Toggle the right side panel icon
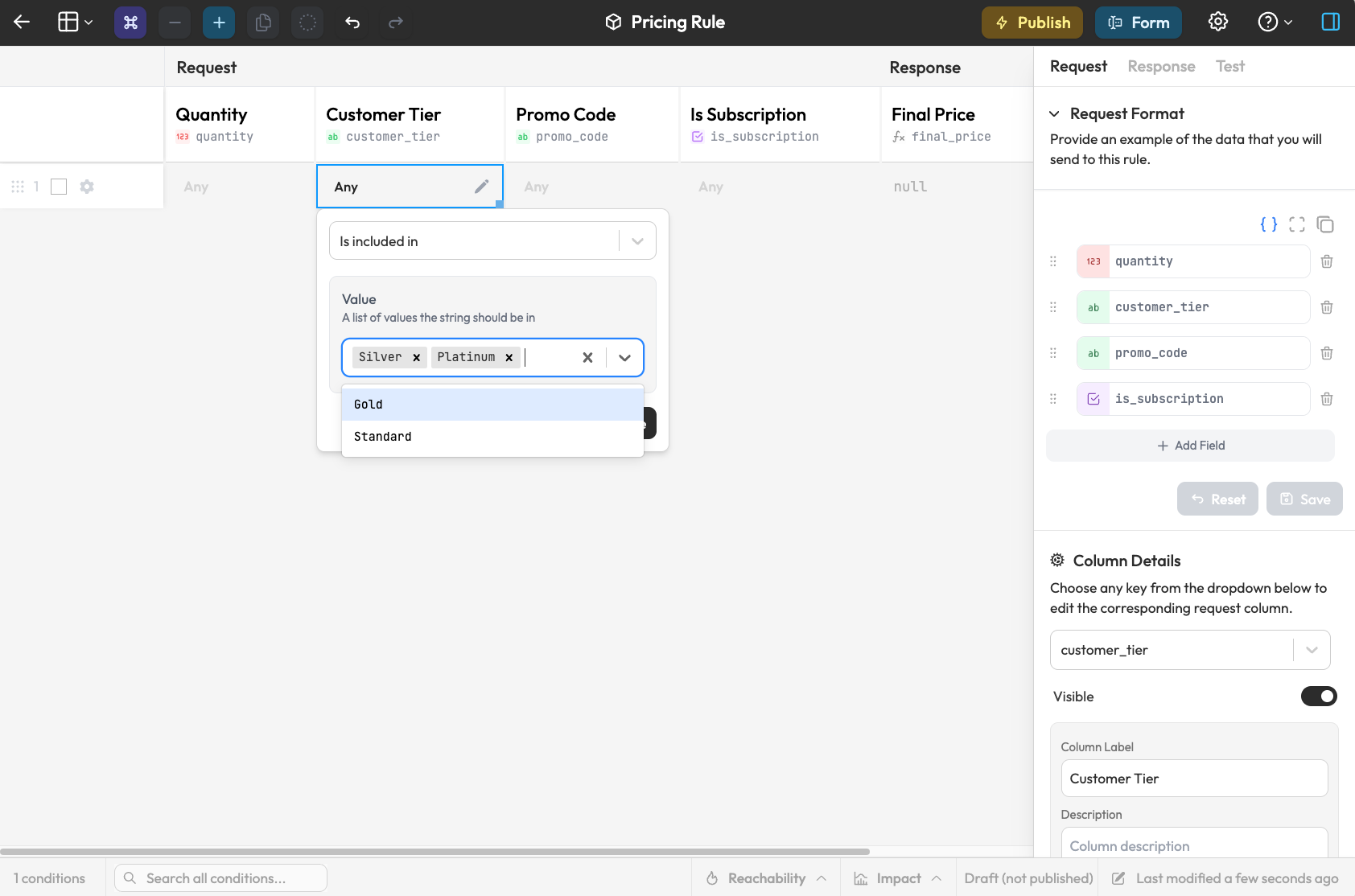The height and width of the screenshot is (896, 1355). point(1331,23)
